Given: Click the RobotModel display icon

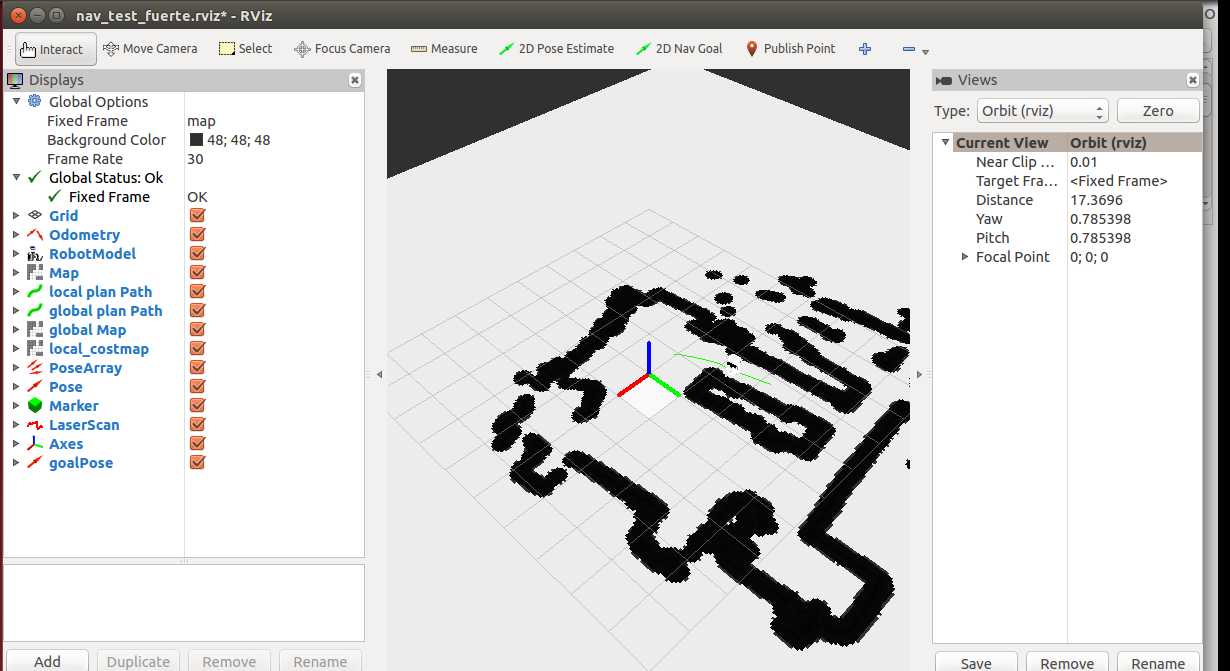Looking at the screenshot, I should (34, 254).
